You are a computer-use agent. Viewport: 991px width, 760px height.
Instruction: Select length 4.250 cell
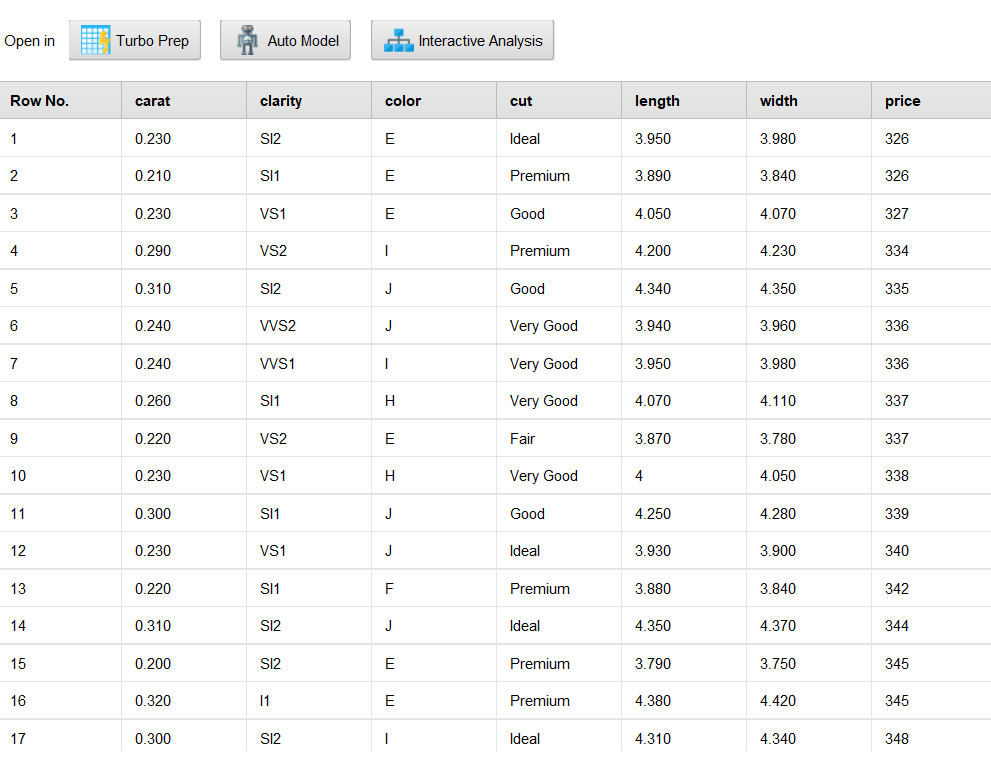click(x=684, y=514)
